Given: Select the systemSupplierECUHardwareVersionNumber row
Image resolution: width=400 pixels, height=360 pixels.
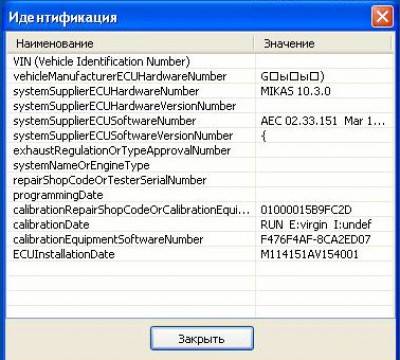Looking at the screenshot, I should 200,106.
